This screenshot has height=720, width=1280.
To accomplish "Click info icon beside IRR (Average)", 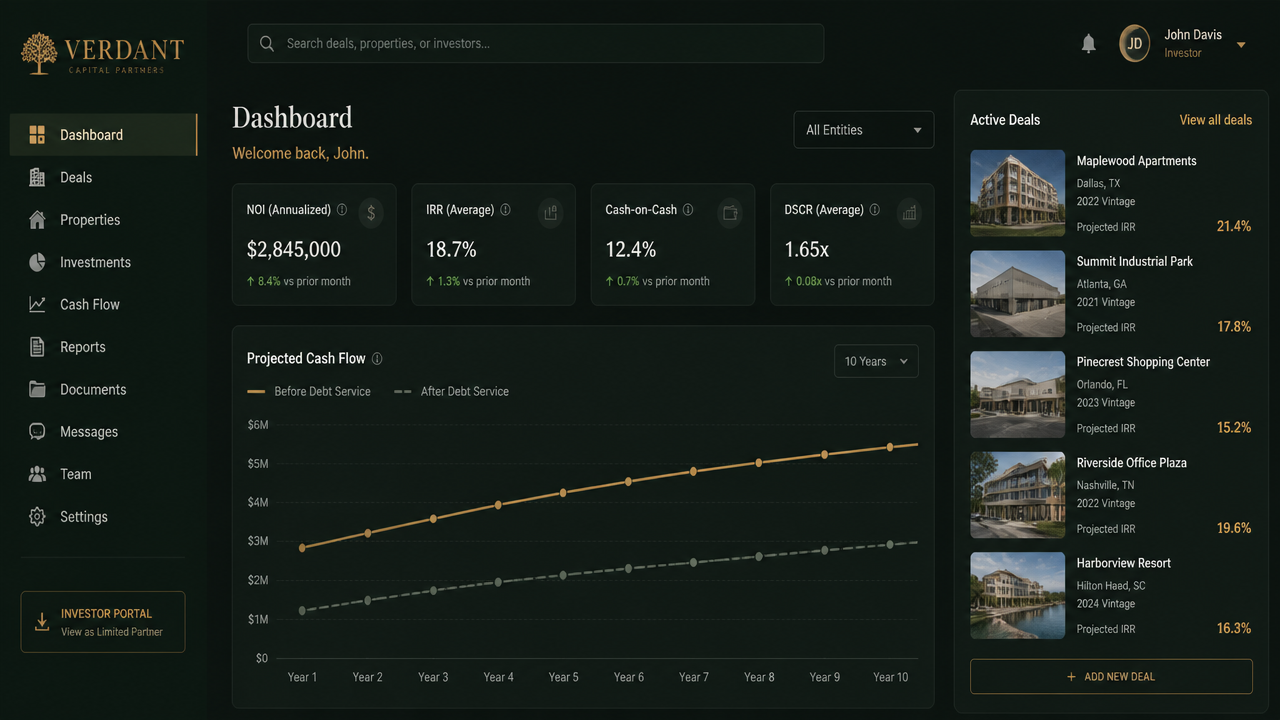I will [x=505, y=210].
